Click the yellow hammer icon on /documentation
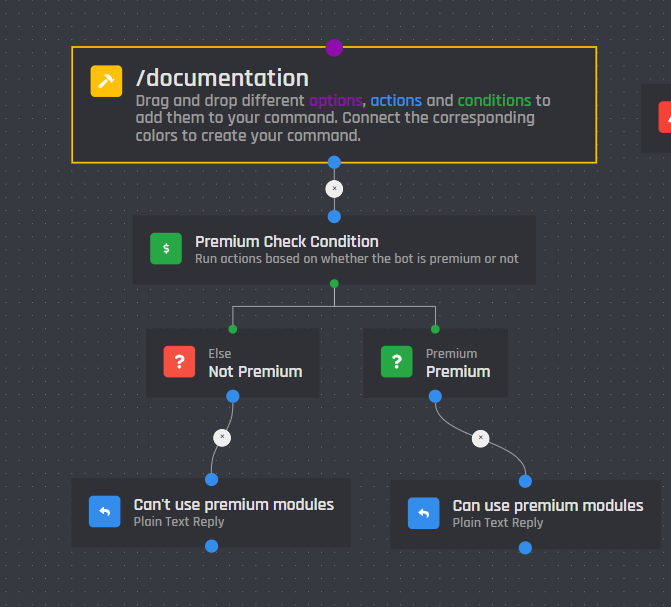This screenshot has width=671, height=607. tap(106, 82)
